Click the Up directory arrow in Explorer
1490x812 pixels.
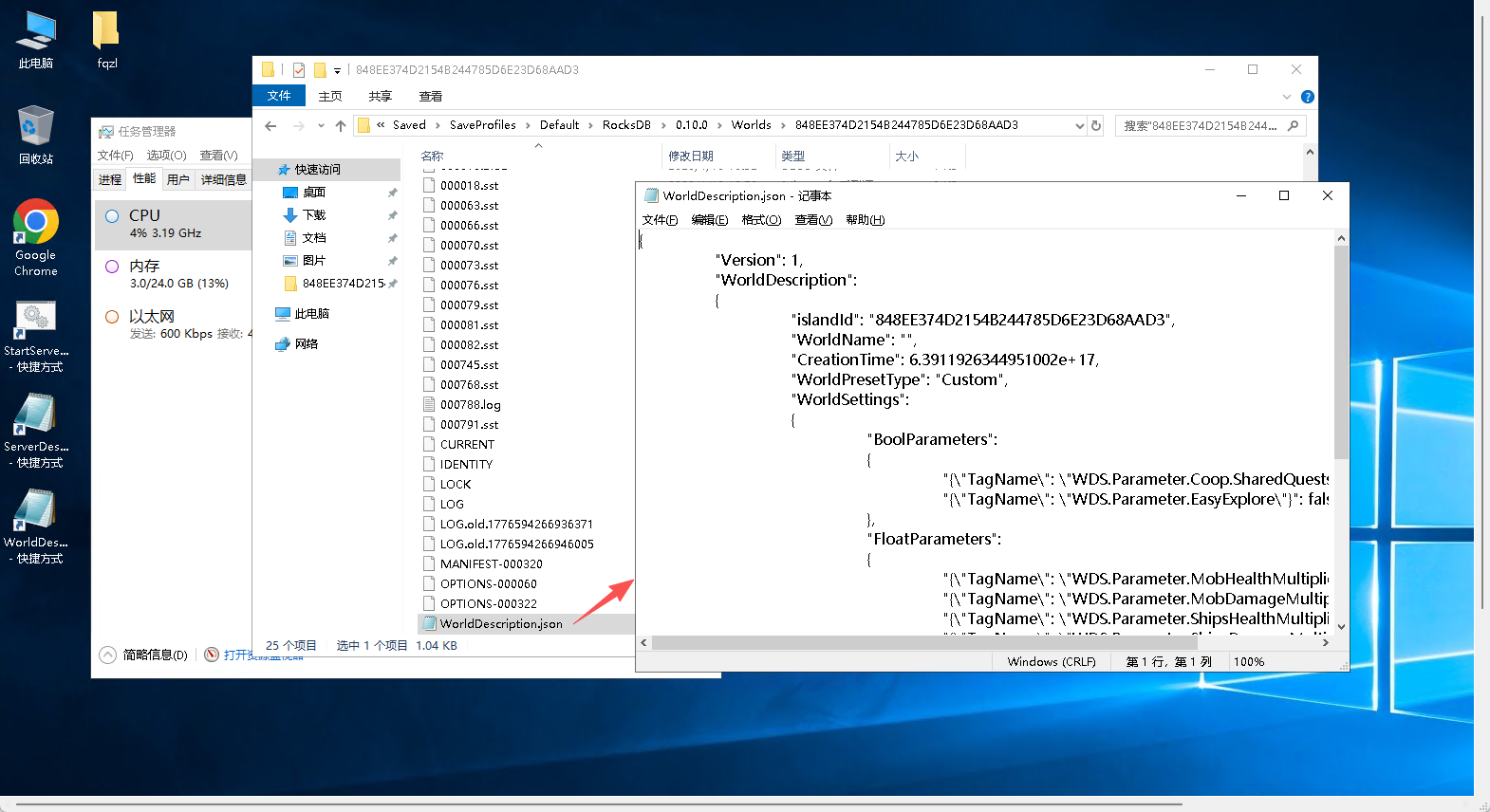(341, 125)
